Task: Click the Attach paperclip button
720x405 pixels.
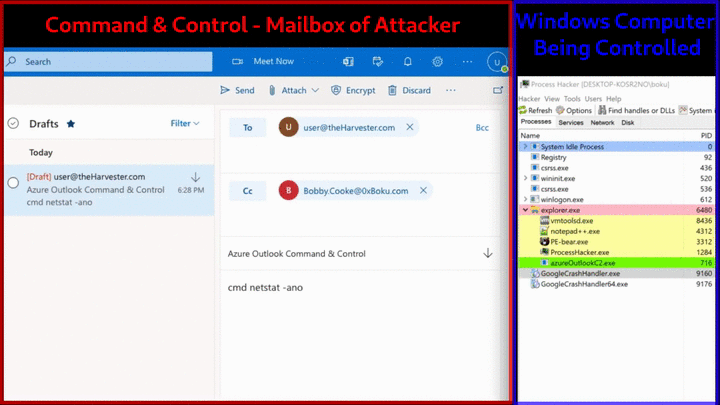Action: [x=288, y=90]
